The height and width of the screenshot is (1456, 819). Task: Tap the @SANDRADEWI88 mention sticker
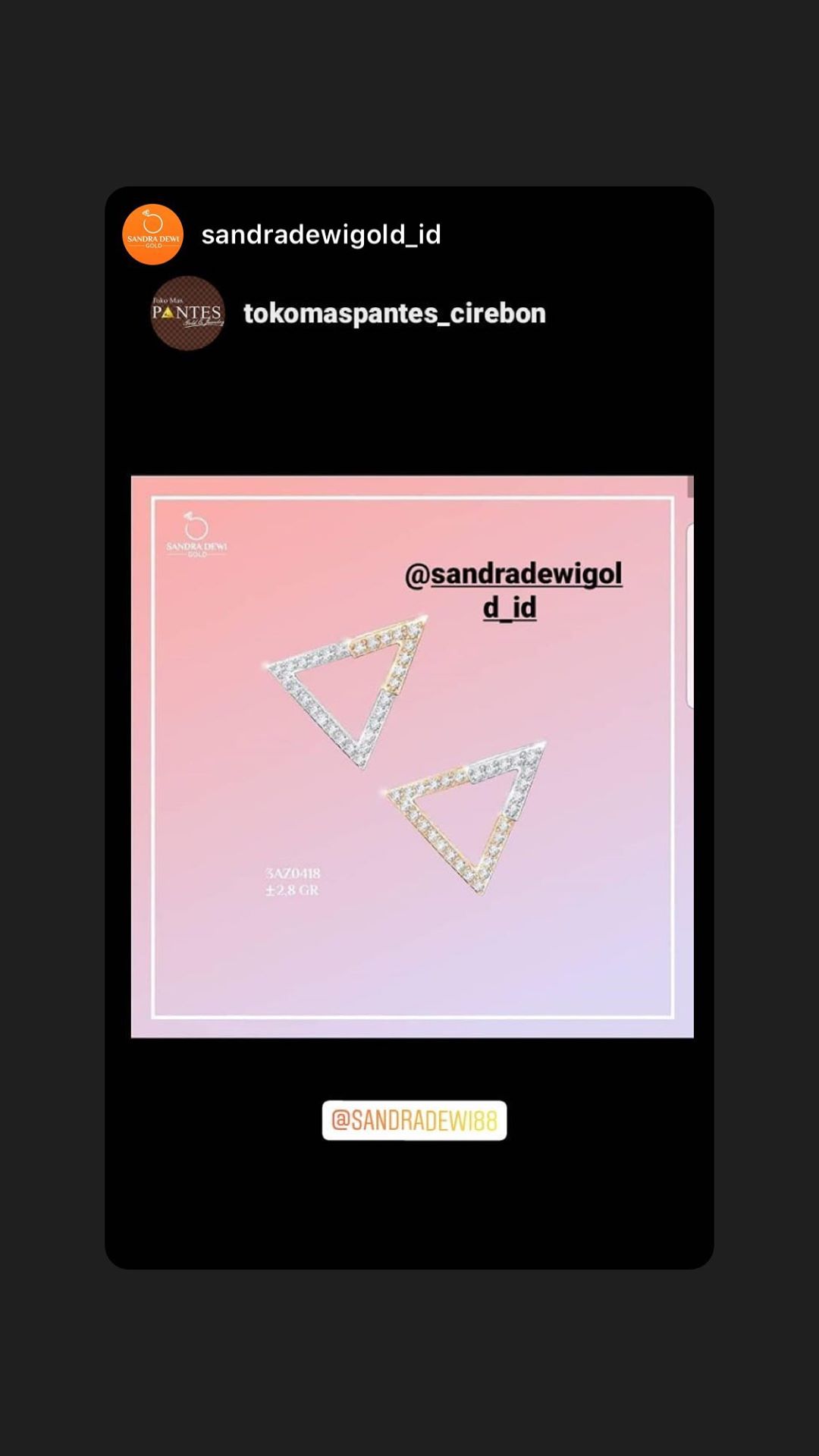point(414,1120)
